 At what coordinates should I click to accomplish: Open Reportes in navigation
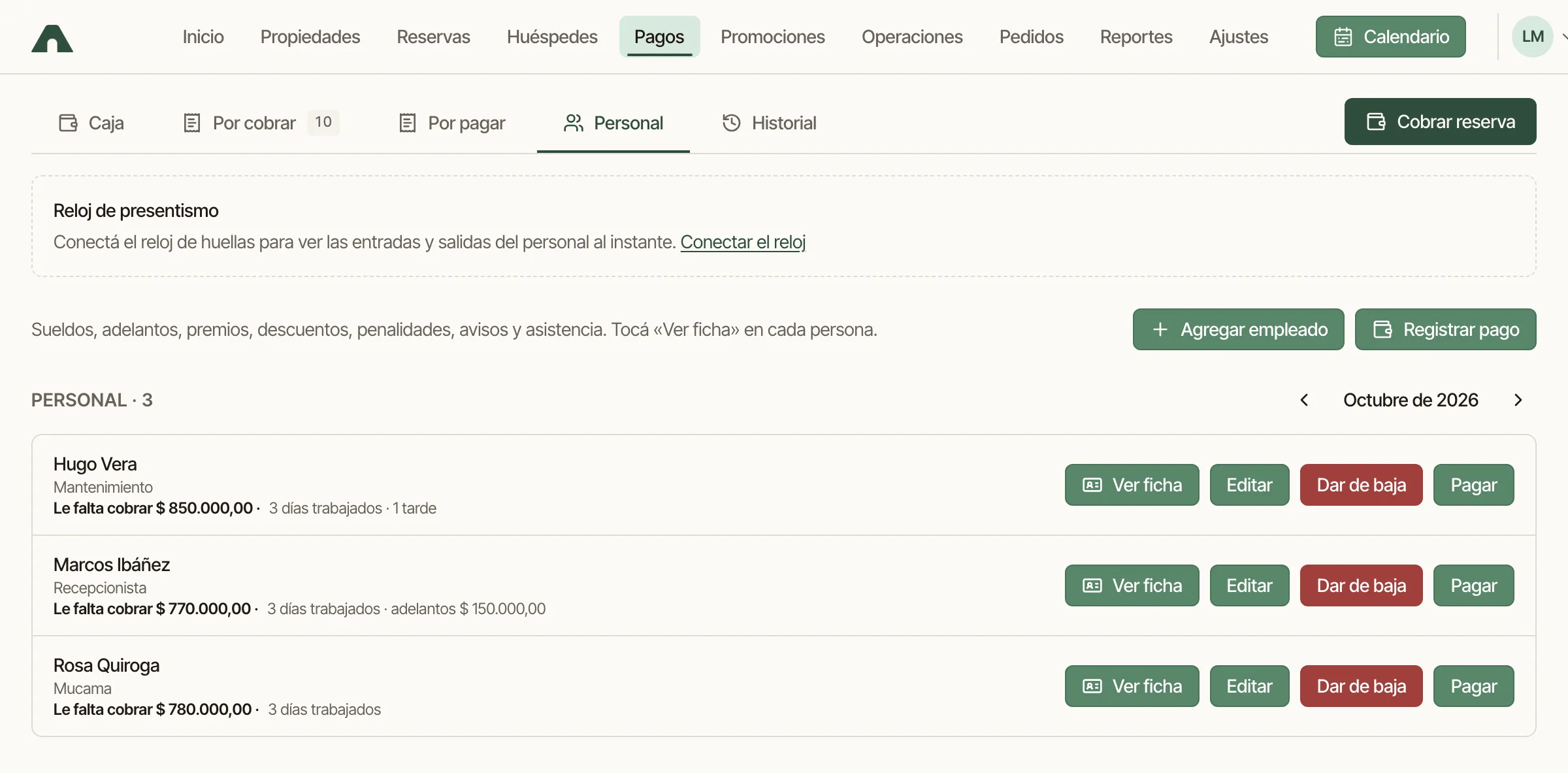coord(1136,37)
